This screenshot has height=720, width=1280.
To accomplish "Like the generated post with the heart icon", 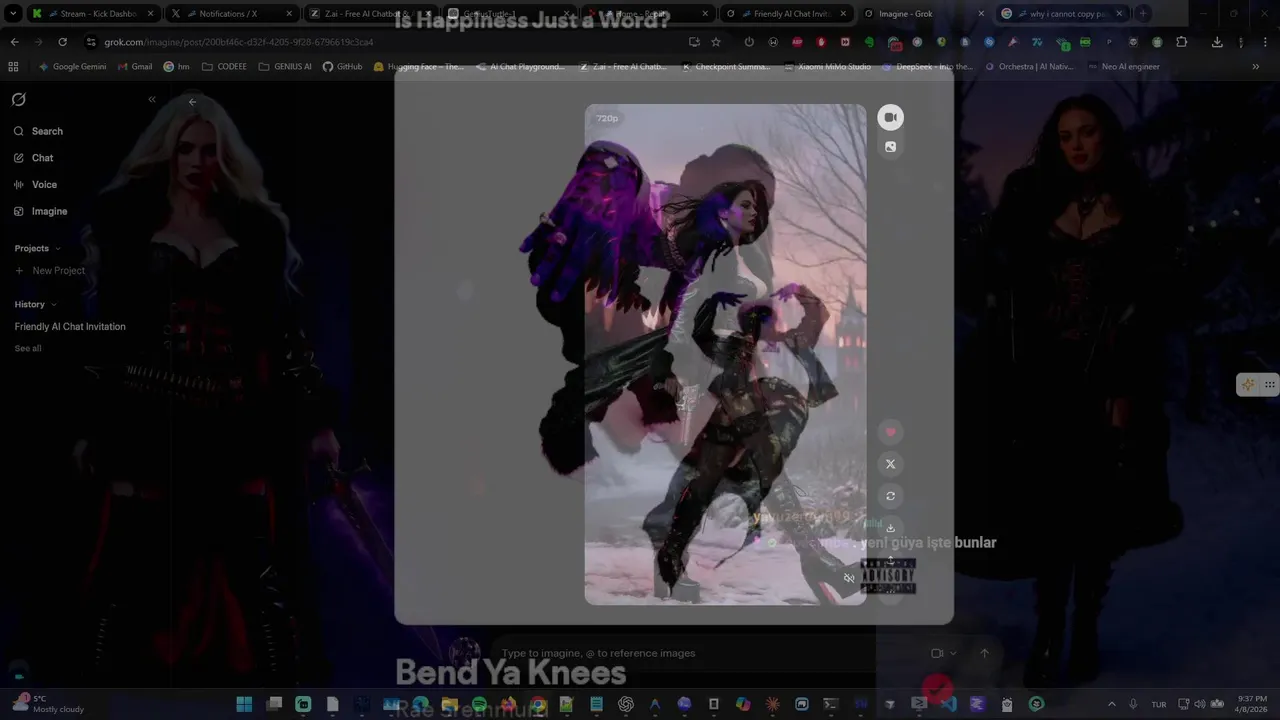I will (x=890, y=432).
